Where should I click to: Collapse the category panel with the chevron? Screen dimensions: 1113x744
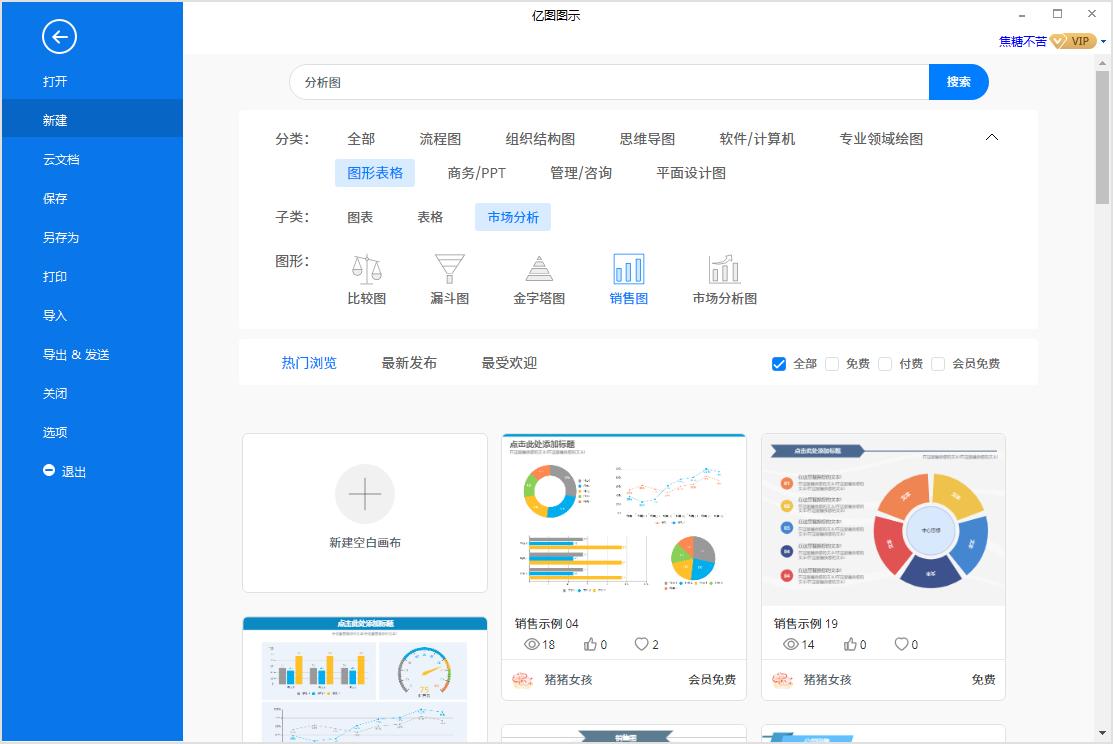[991, 137]
